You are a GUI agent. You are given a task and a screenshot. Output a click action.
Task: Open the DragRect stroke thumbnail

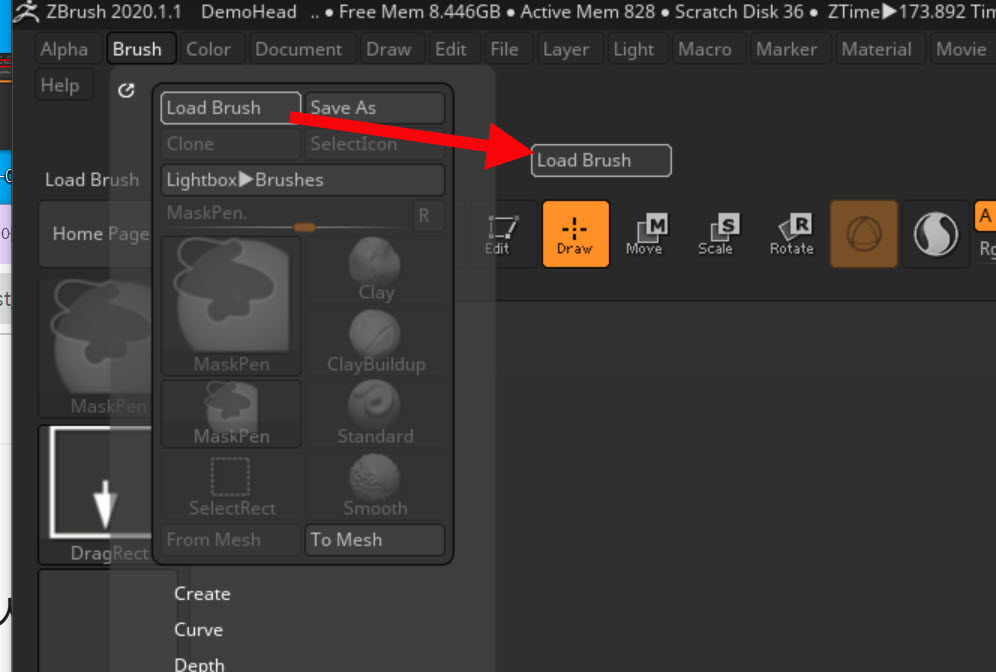[x=97, y=495]
